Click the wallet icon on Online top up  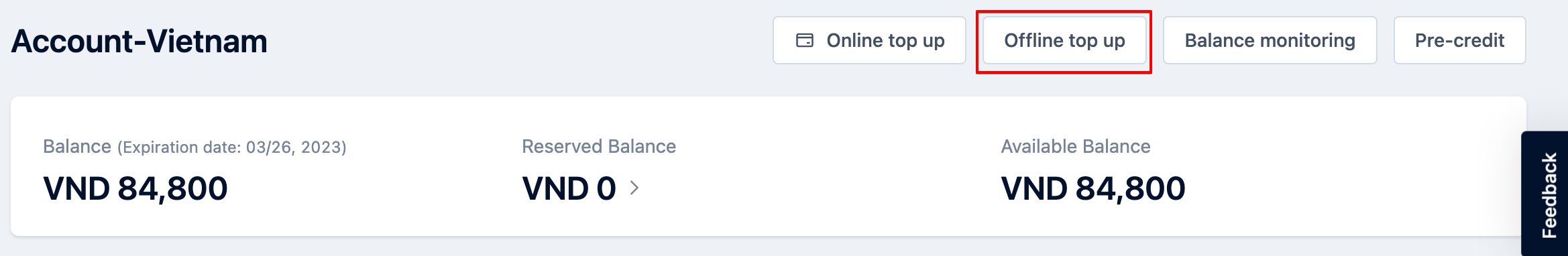pos(805,41)
